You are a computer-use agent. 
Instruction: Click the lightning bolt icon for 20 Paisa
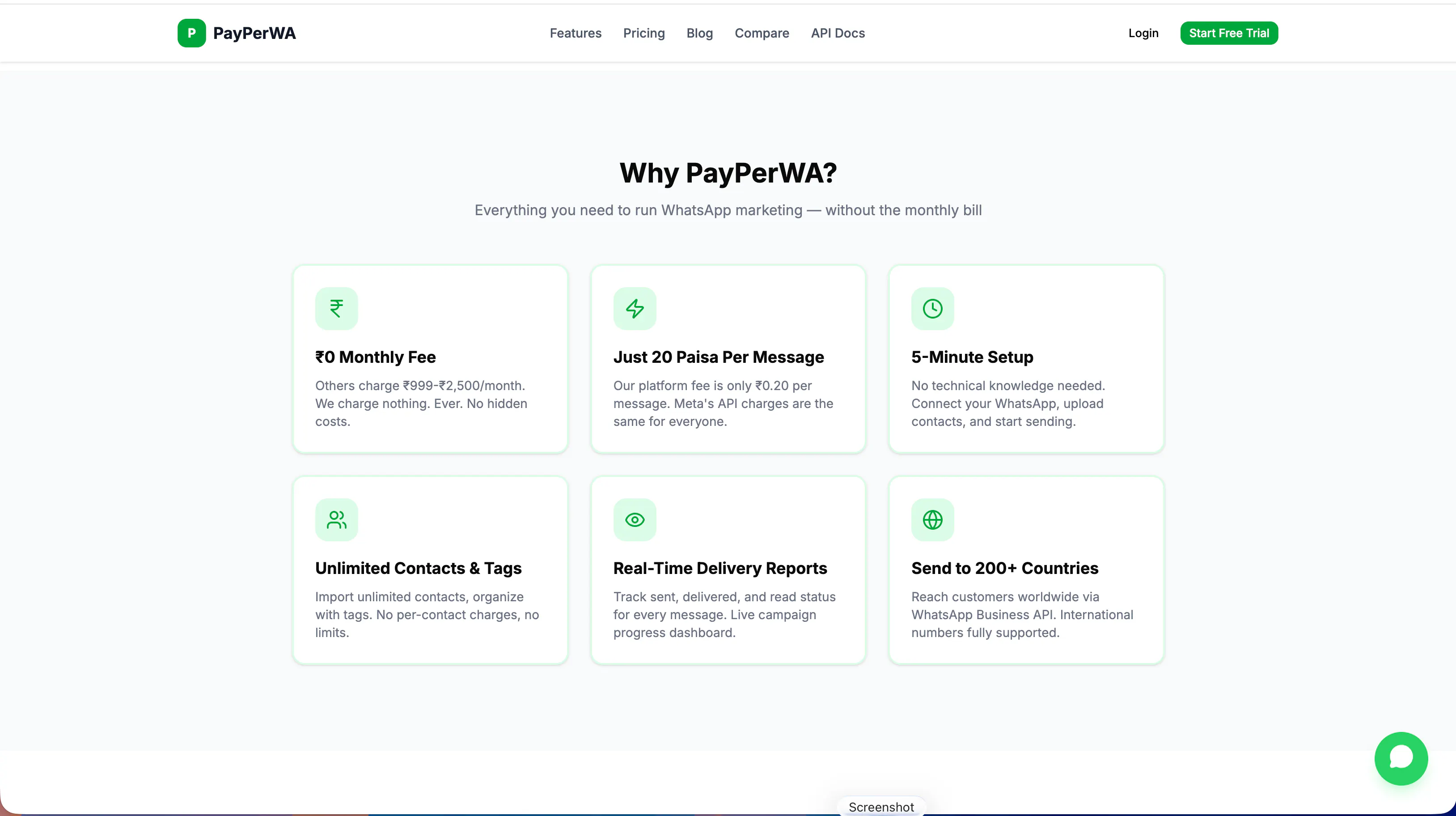click(635, 309)
